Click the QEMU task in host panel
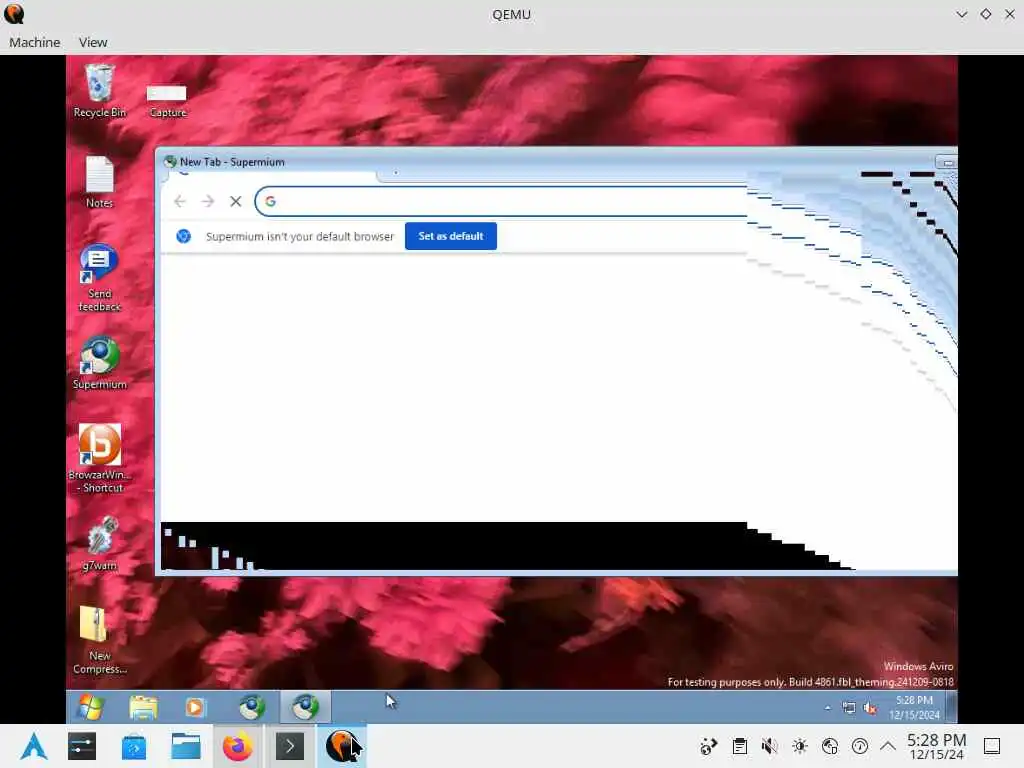The height and width of the screenshot is (768, 1024). (x=342, y=746)
